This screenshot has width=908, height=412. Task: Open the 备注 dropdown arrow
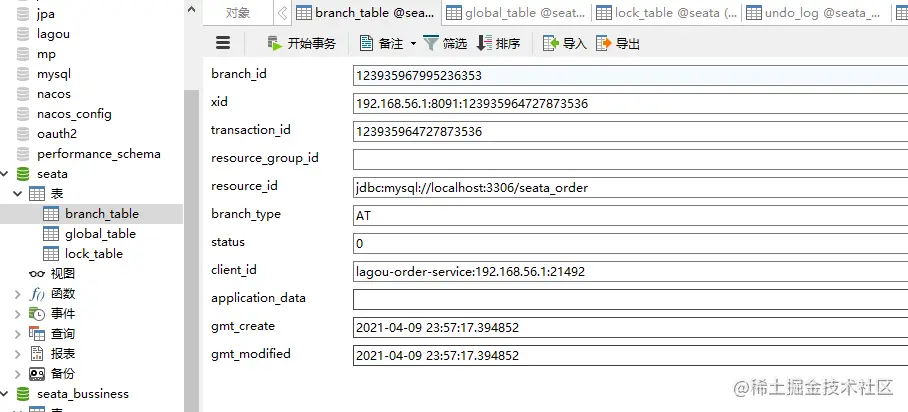pos(413,43)
